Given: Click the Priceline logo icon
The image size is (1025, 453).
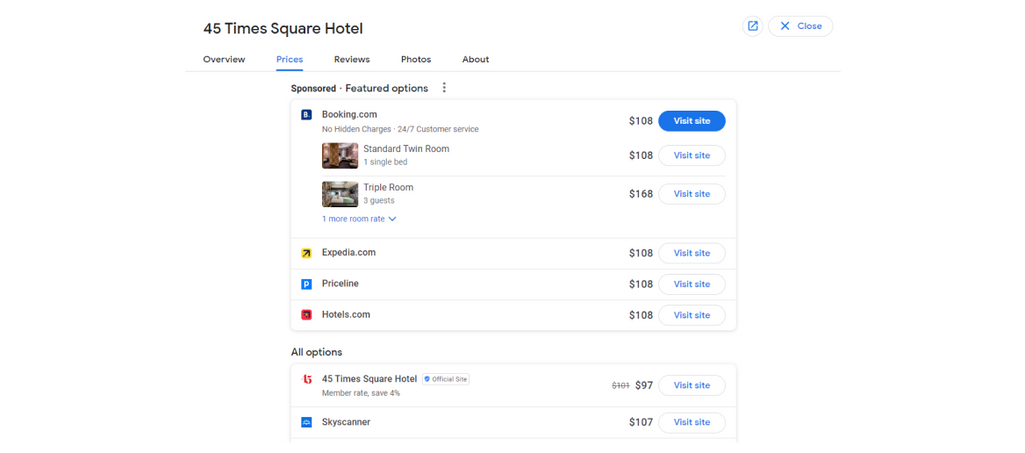Looking at the screenshot, I should (306, 284).
